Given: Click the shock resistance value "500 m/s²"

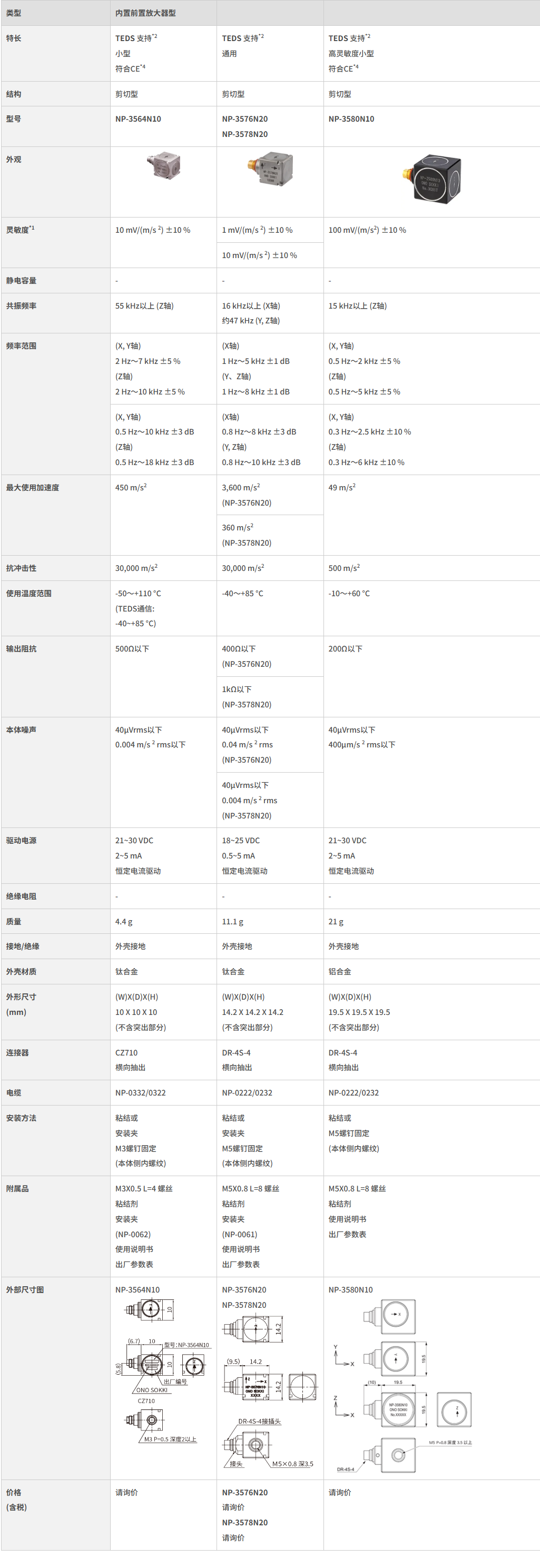Looking at the screenshot, I should (x=344, y=568).
